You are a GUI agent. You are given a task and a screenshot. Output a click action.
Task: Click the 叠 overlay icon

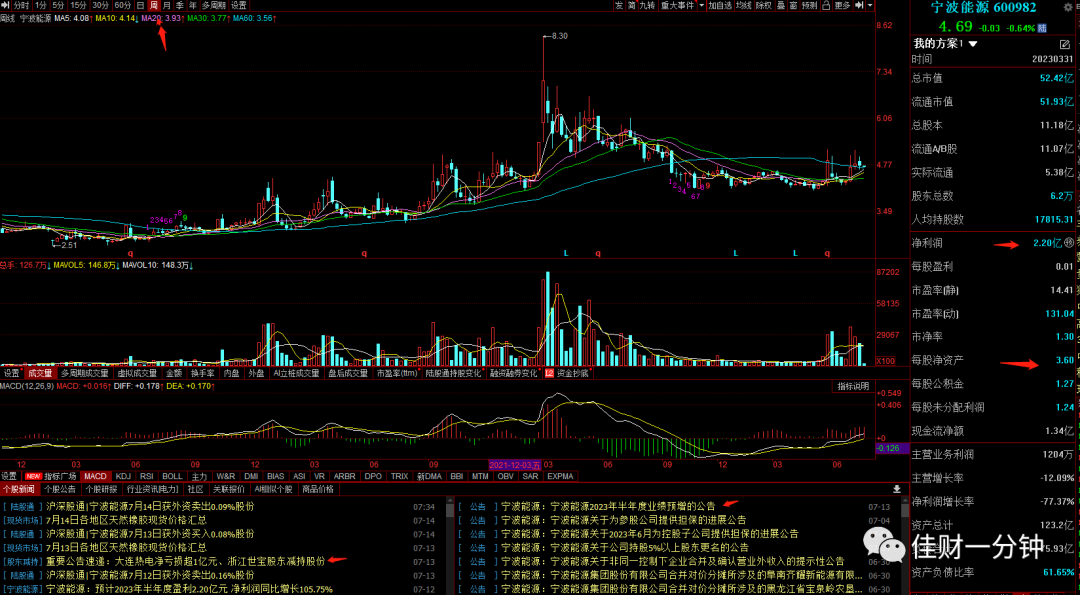point(780,5)
